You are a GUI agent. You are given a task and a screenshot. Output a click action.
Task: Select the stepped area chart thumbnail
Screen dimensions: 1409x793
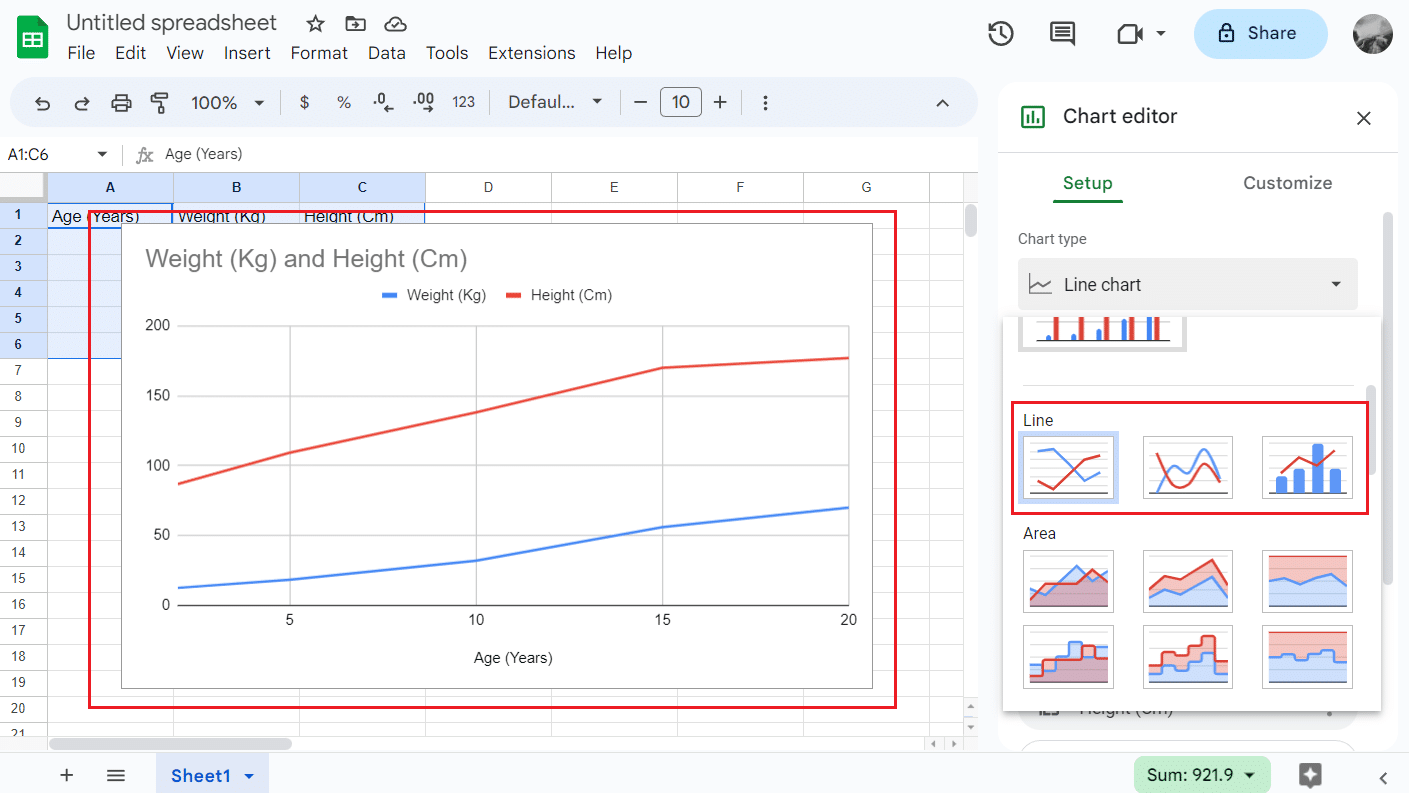click(x=1068, y=657)
